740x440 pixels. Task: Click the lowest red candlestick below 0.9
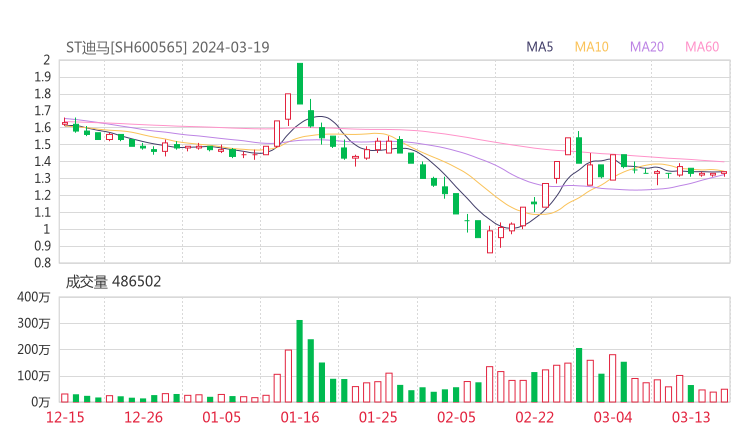pyautogui.click(x=490, y=240)
